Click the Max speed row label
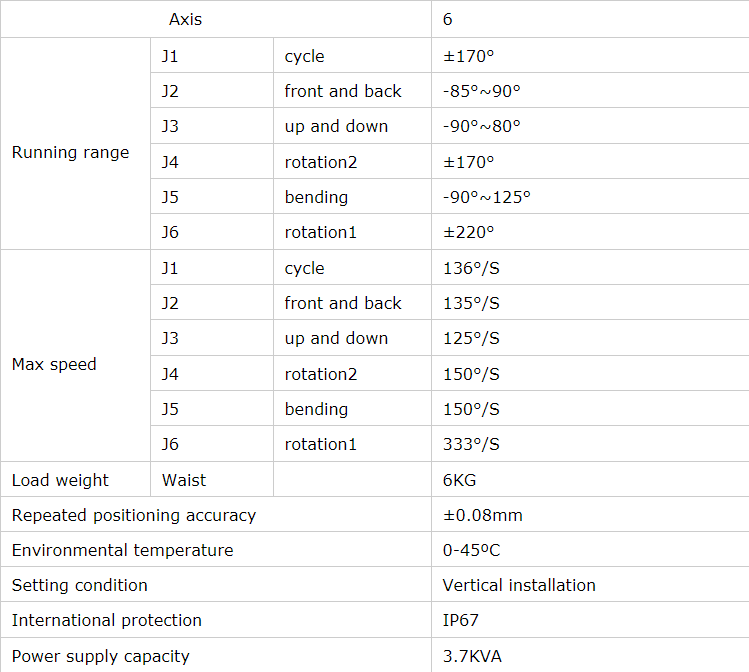The height and width of the screenshot is (672, 749). (54, 365)
